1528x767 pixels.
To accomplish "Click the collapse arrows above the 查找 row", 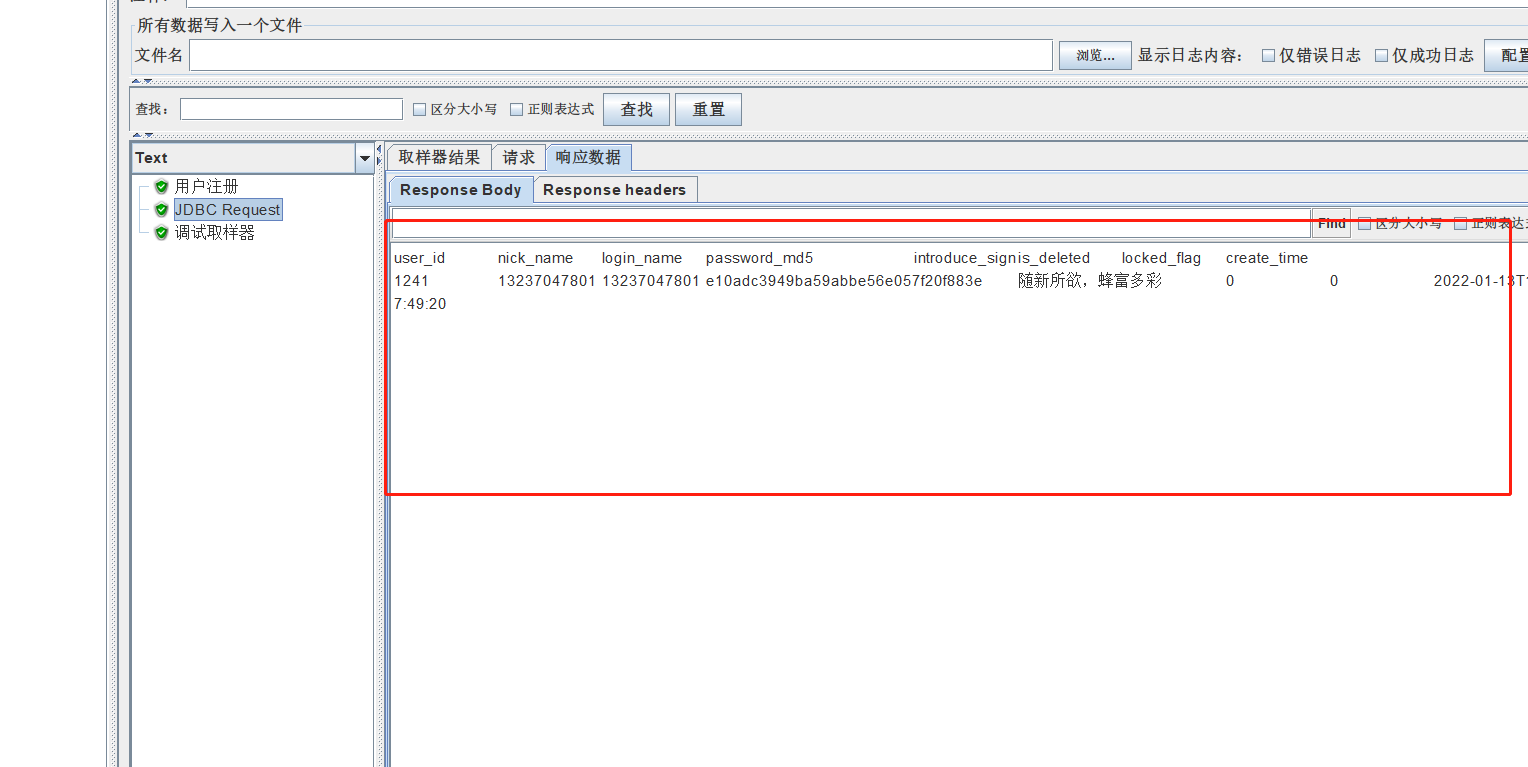I will [x=142, y=81].
